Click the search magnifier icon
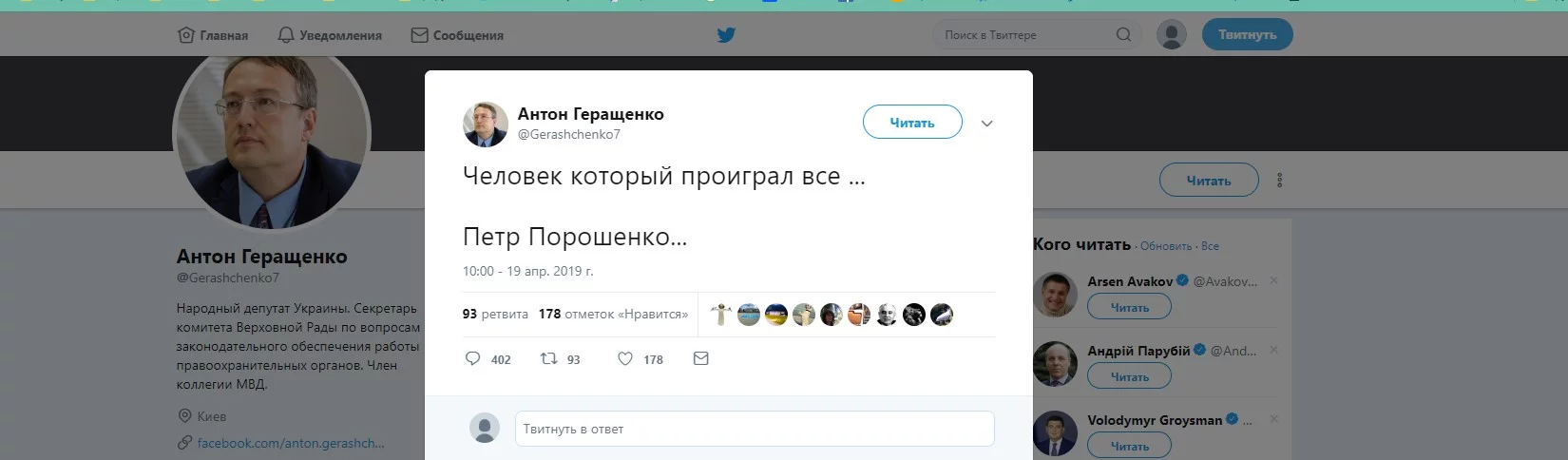Screen dimensions: 1568x460 coord(1123,35)
